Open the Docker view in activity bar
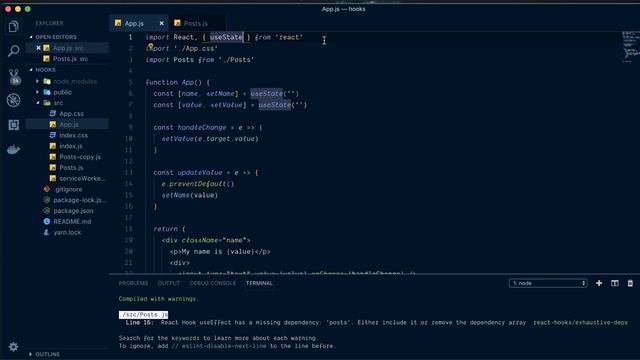 pyautogui.click(x=13, y=149)
